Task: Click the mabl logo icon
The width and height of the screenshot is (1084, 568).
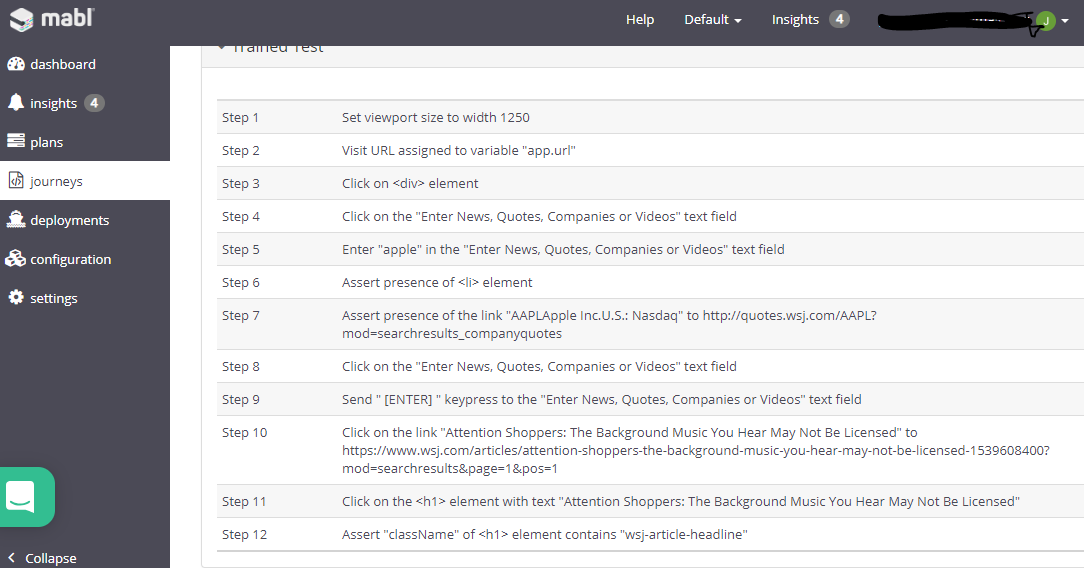Action: point(21,19)
